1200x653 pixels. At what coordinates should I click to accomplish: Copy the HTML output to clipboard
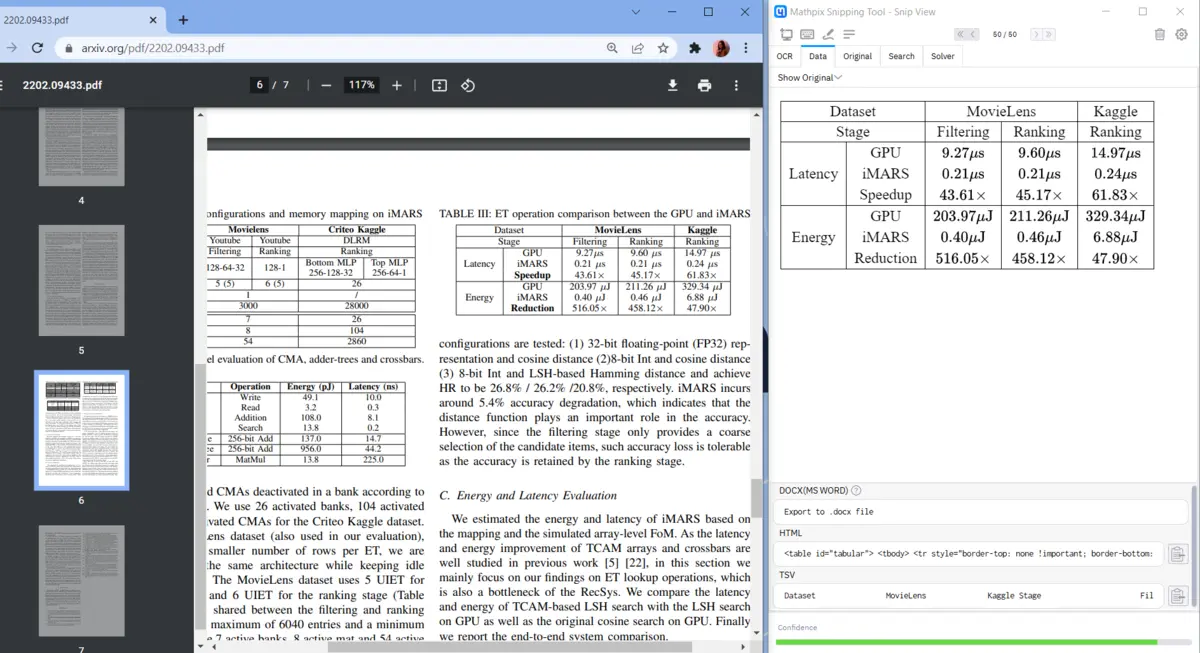[1177, 553]
